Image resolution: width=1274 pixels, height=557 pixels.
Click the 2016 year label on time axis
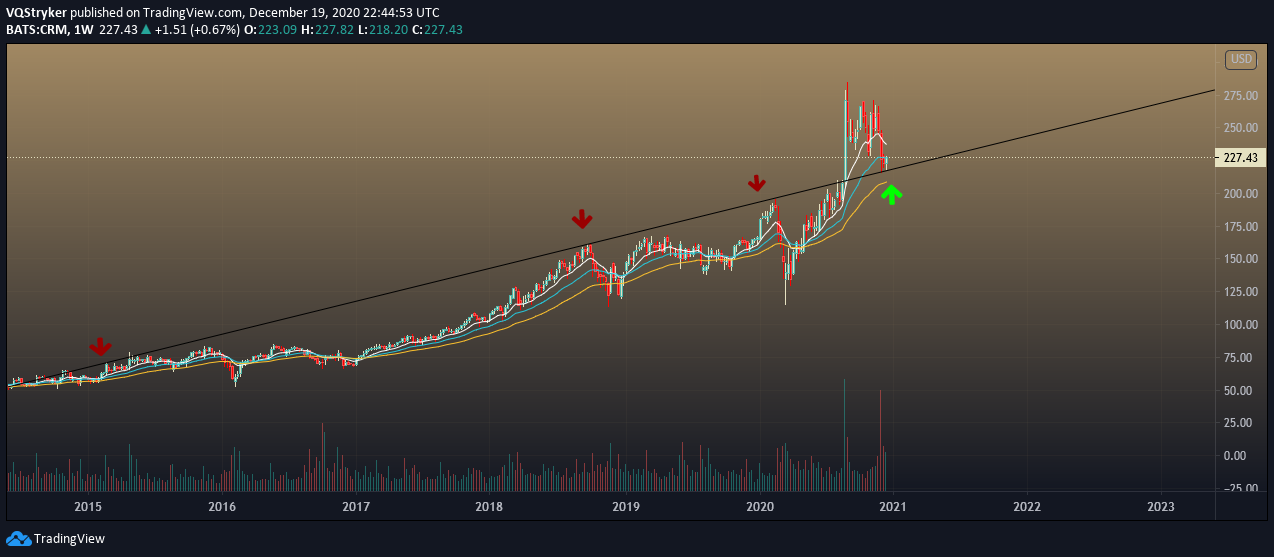tap(222, 507)
